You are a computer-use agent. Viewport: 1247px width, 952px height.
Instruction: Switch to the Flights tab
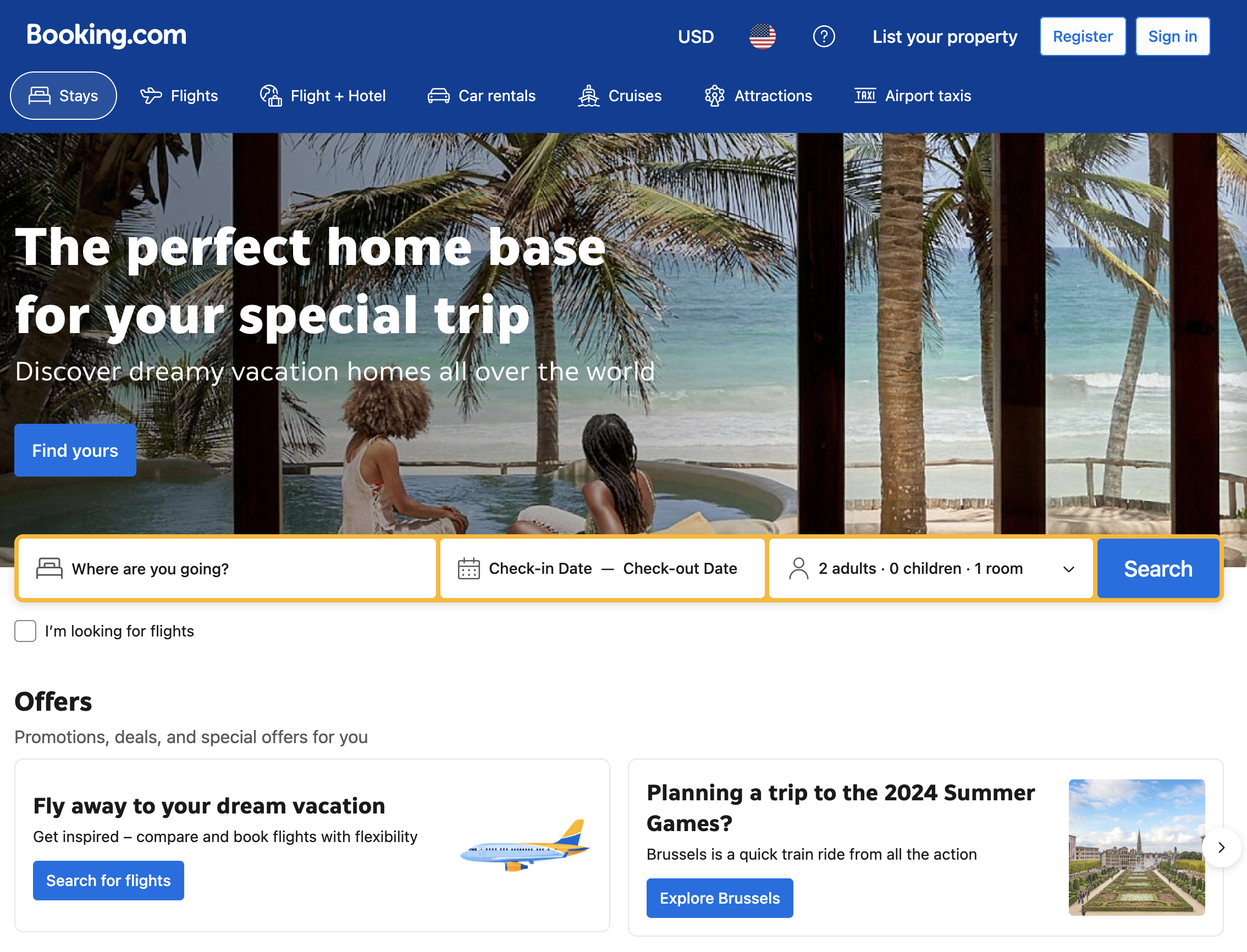179,96
